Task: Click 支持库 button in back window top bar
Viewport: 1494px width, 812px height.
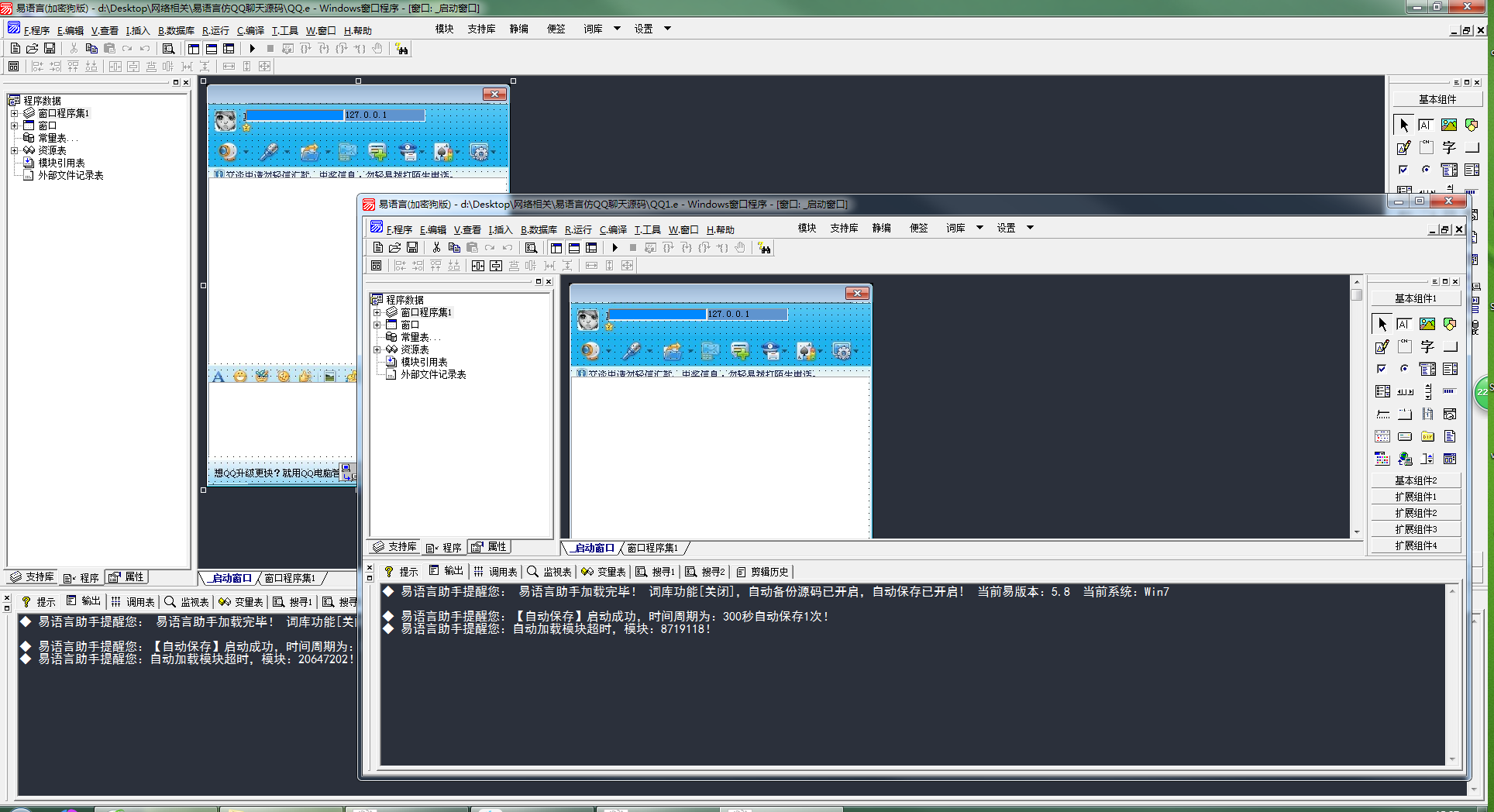Action: point(481,29)
